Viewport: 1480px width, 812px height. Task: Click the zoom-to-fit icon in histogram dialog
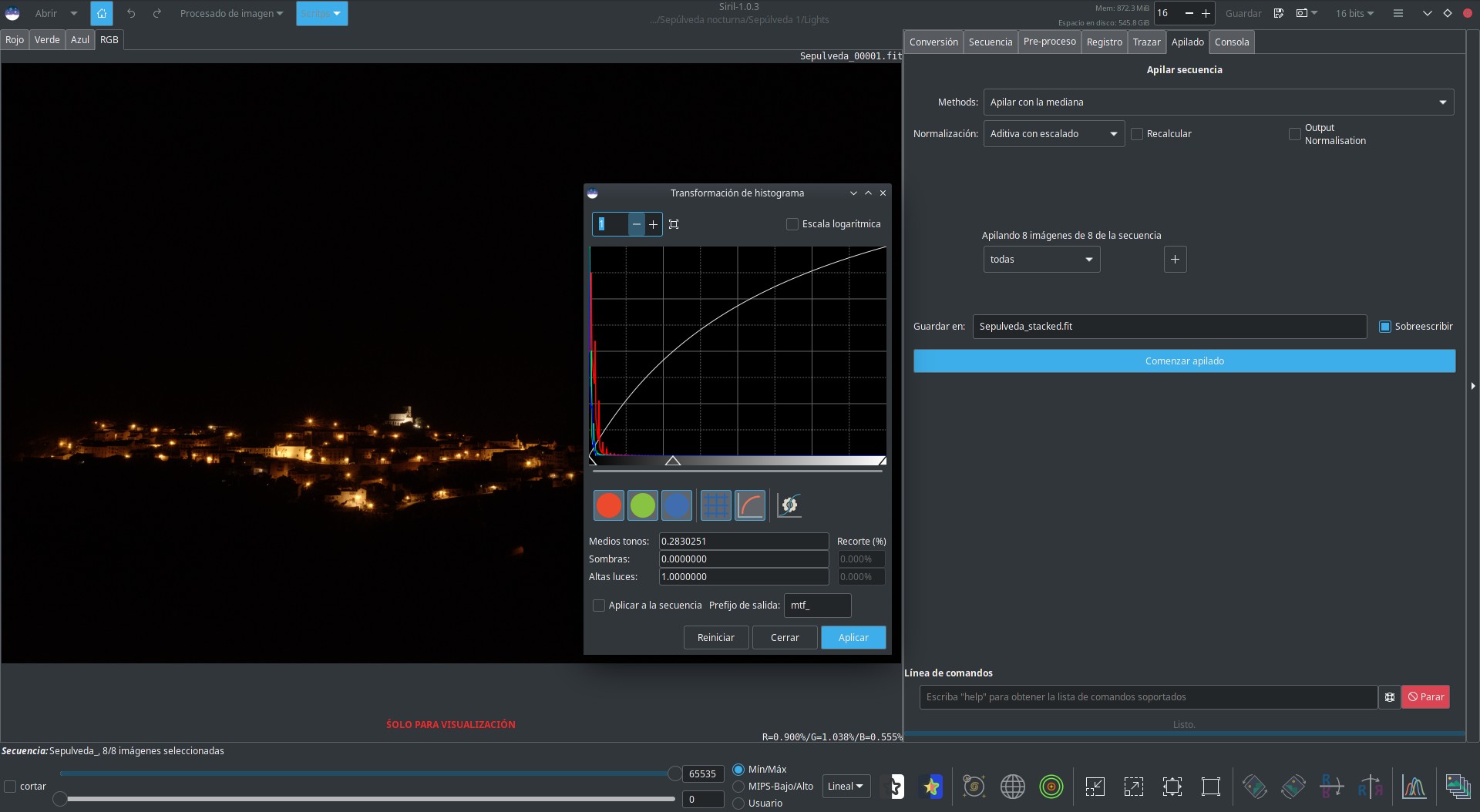coord(674,224)
